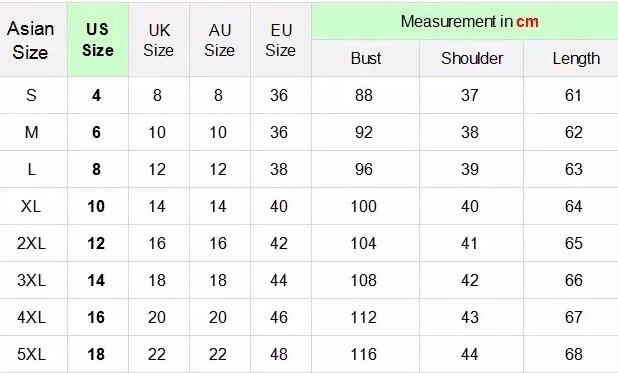Viewport: 618px width, 373px height.
Task: Click the EU Size column header
Action: pyautogui.click(x=281, y=39)
